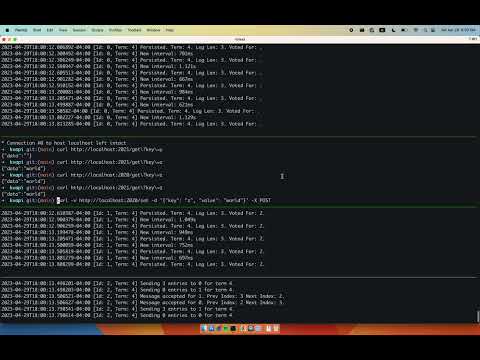
Task: Open the Toolbelt menu
Action: (134, 30)
